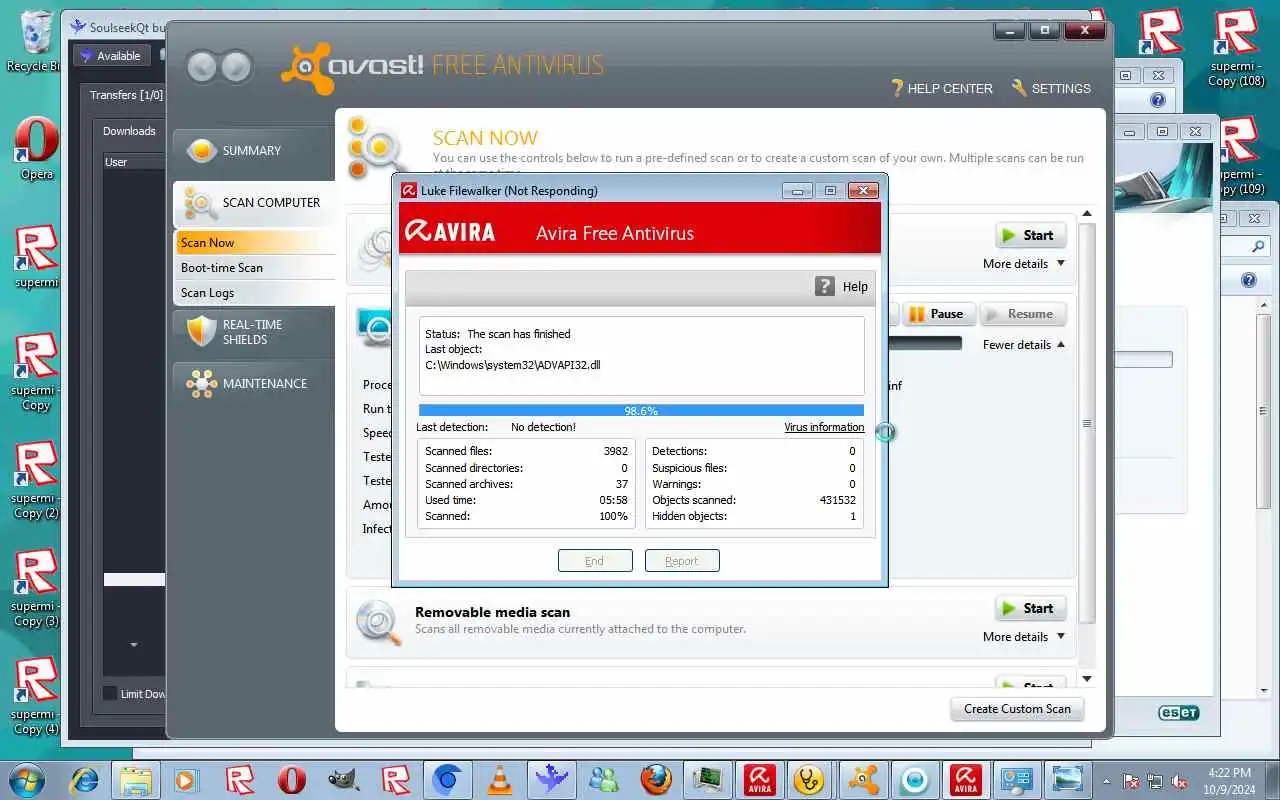
Task: Open Internet Explorer from taskbar
Action: coord(82,780)
